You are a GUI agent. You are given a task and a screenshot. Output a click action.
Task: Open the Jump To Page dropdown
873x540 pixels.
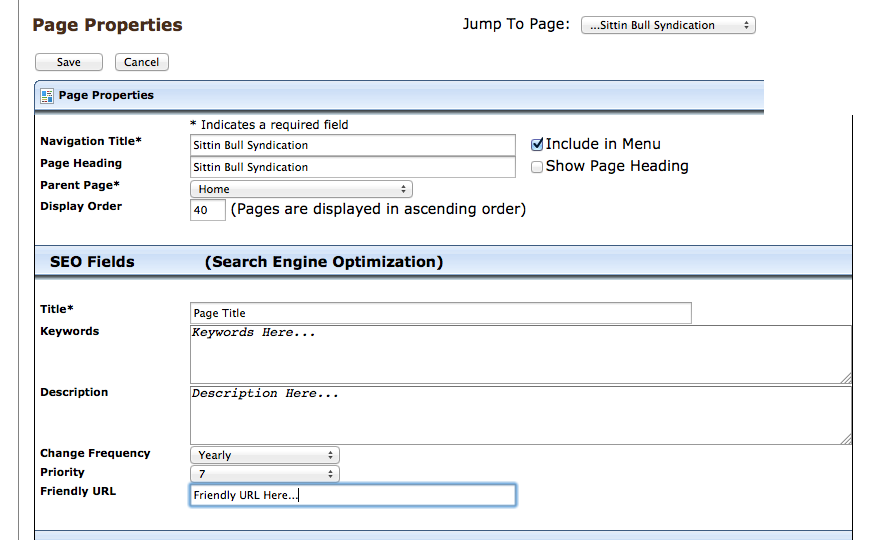[668, 26]
